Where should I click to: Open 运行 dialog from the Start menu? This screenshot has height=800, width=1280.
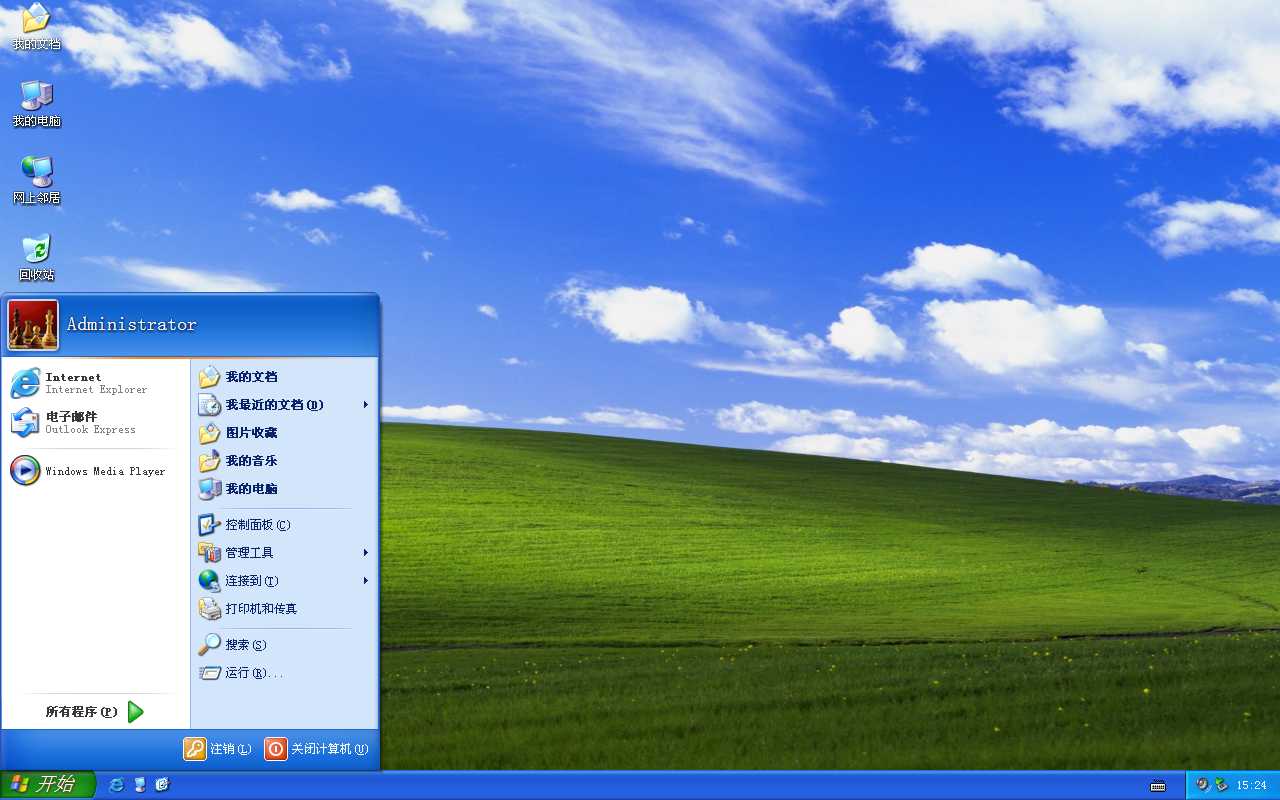pos(284,673)
